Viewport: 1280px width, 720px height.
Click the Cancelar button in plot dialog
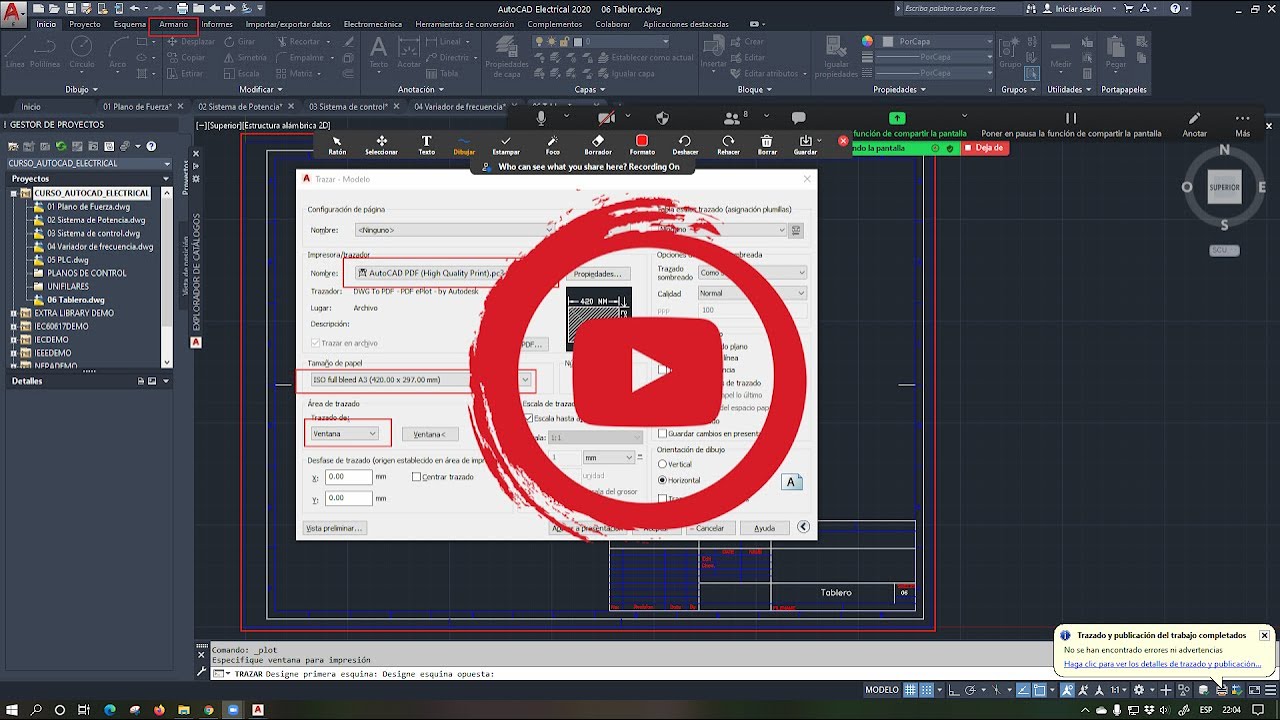pyautogui.click(x=709, y=528)
